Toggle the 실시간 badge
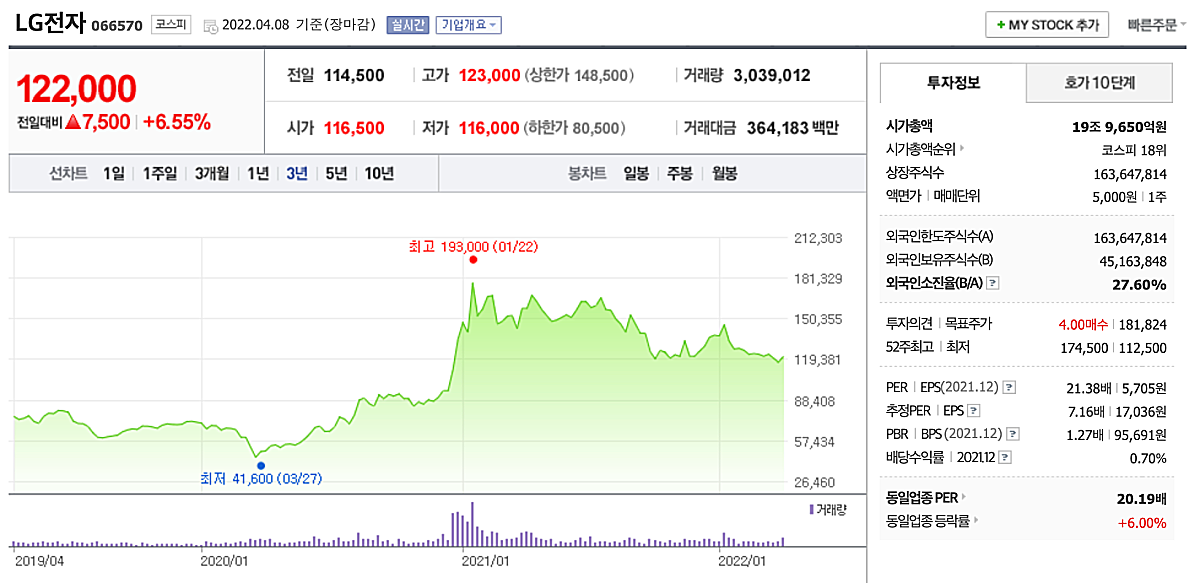The image size is (1200, 583). (x=408, y=25)
